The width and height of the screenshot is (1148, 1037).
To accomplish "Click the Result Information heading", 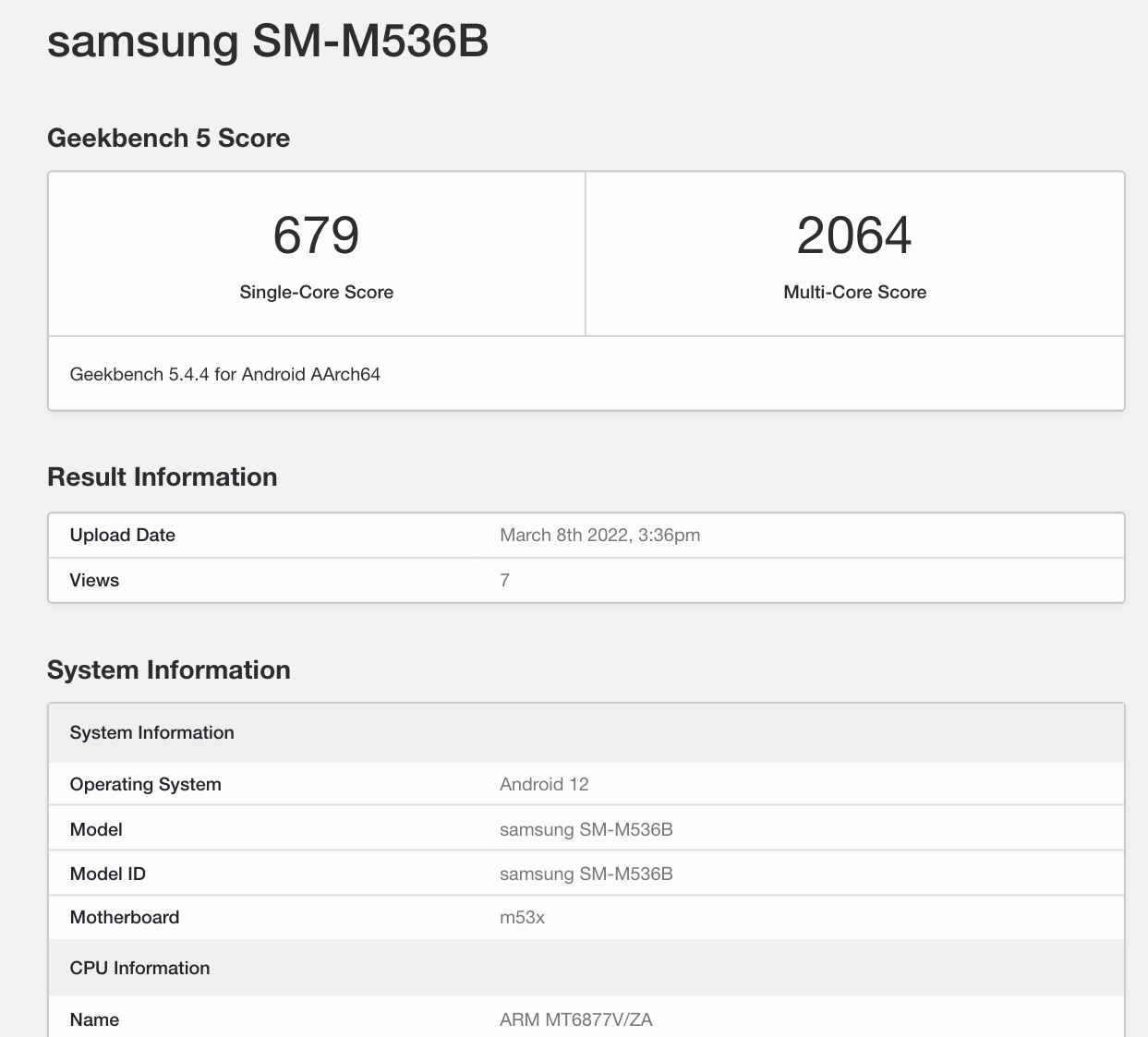I will (x=162, y=477).
